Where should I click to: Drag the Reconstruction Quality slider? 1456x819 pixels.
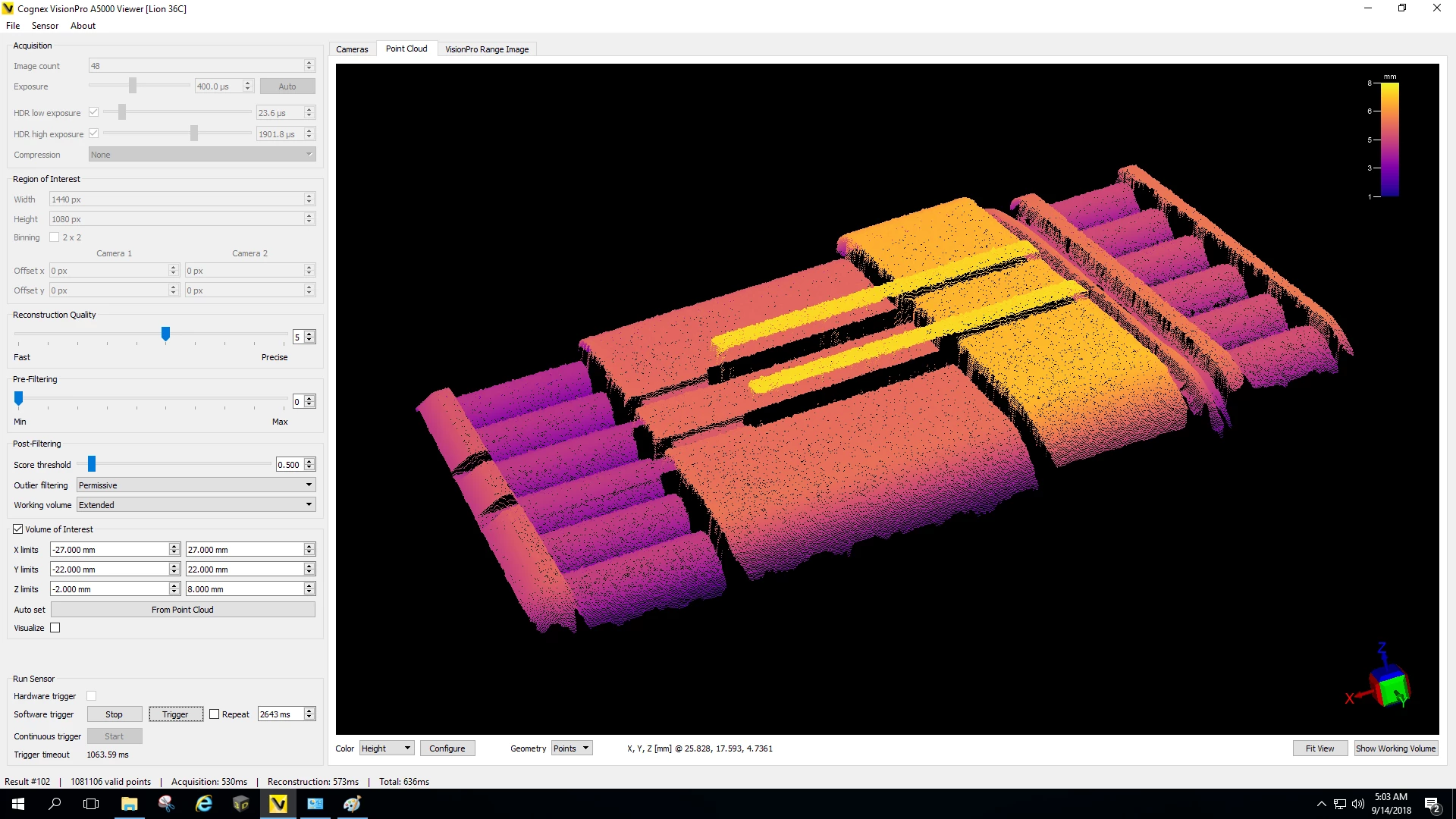click(x=165, y=333)
